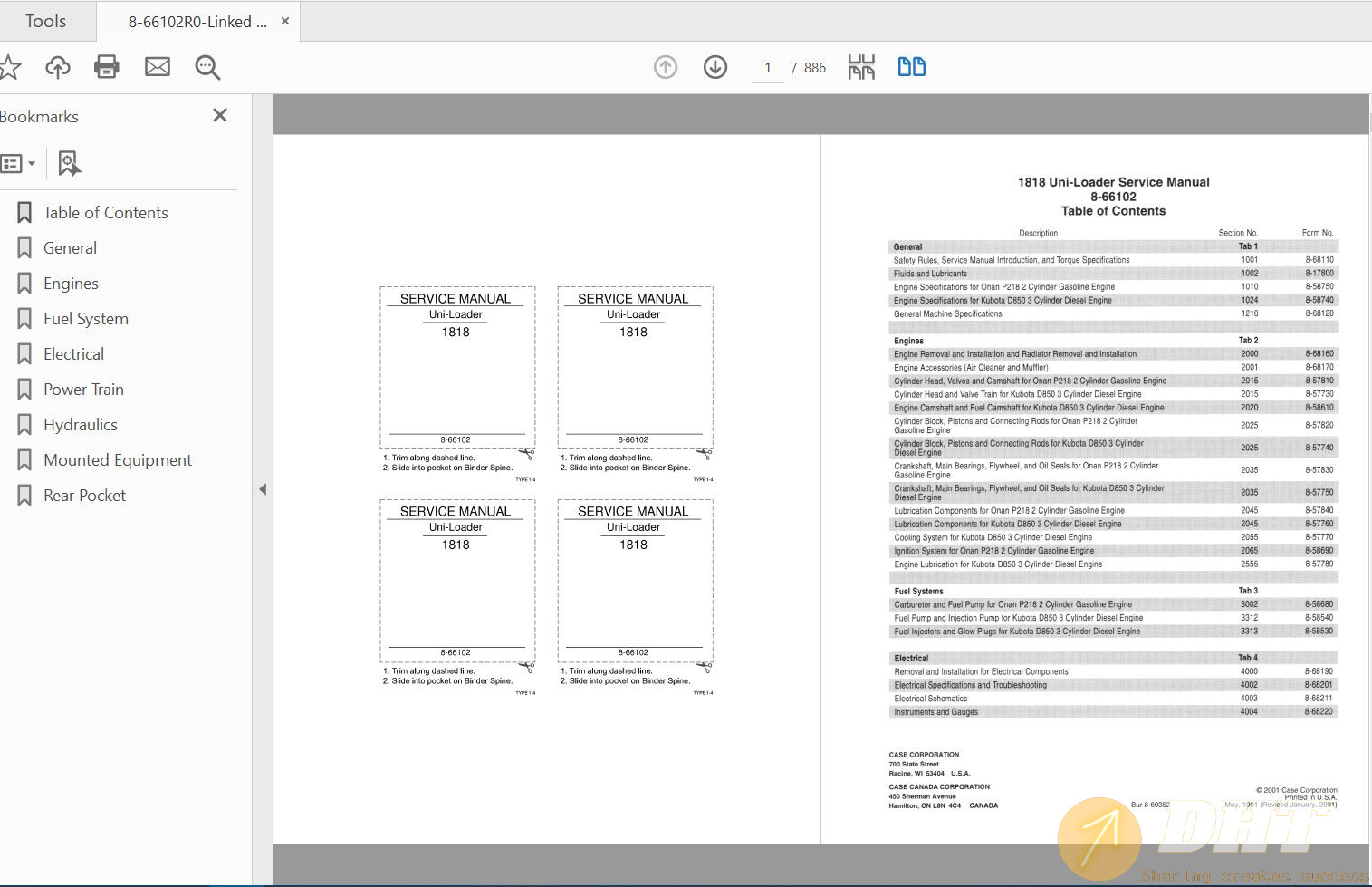Switch to the Tools tab
Viewport: 1372px width, 887px height.
(x=45, y=21)
